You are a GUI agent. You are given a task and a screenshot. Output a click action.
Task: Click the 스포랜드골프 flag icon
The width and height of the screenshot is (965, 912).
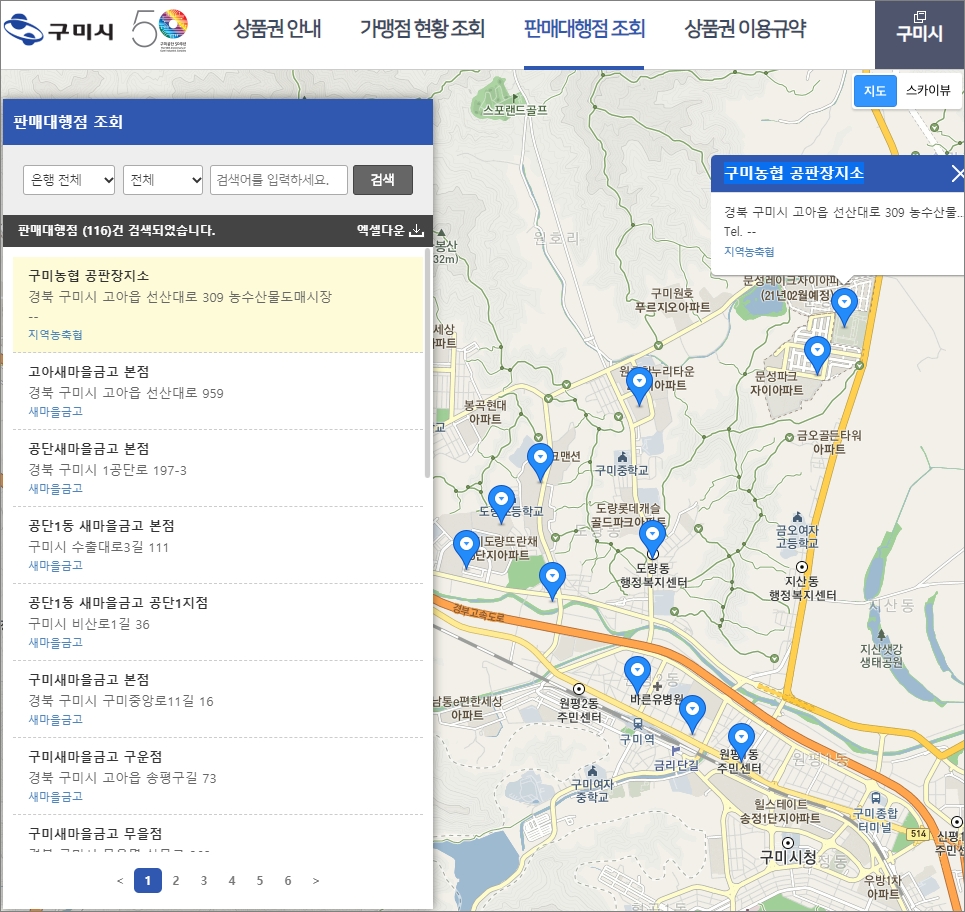point(515,97)
